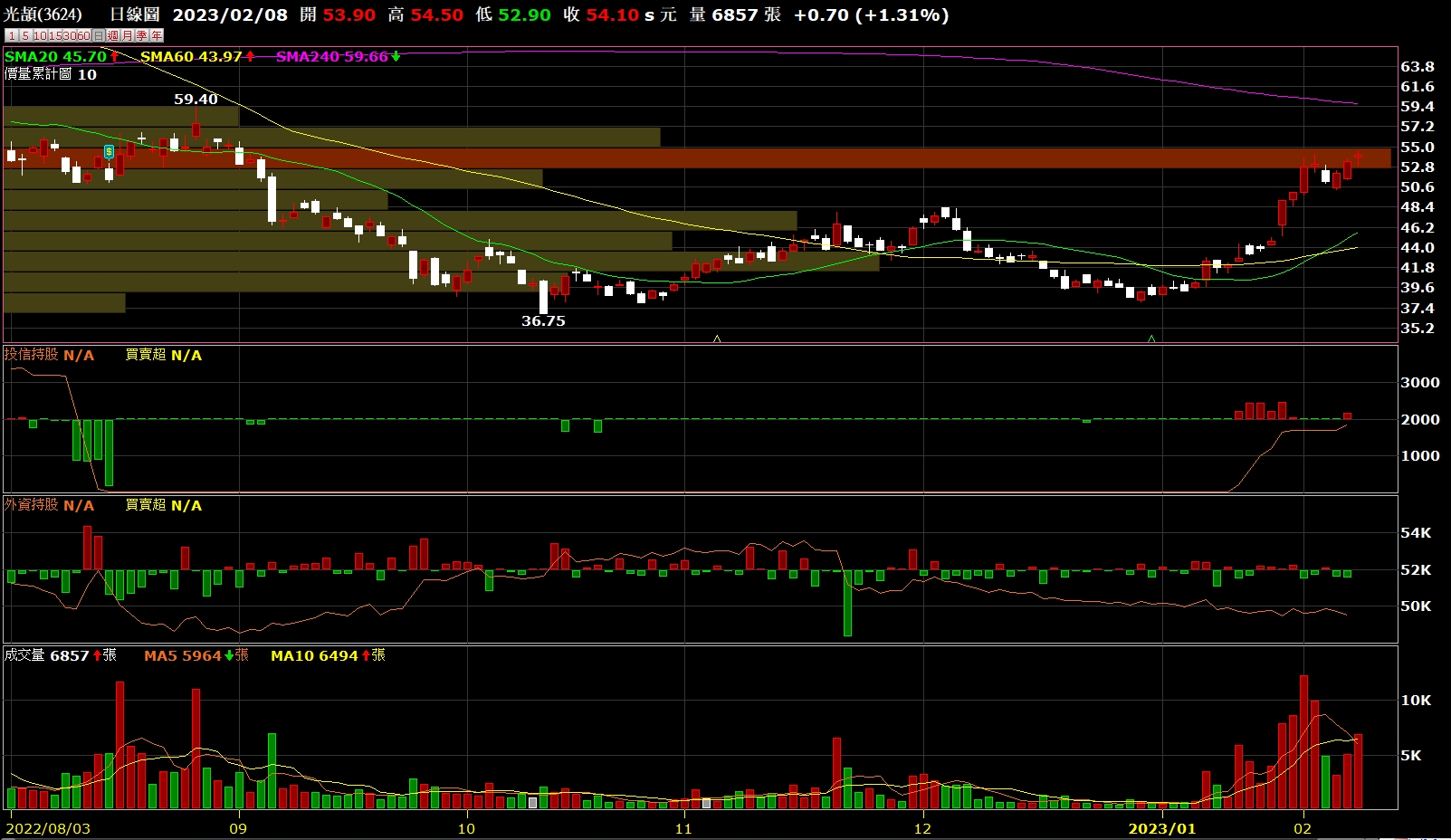Click the 外資持股 N/A panel label
The width and height of the screenshot is (1451, 840).
(49, 505)
